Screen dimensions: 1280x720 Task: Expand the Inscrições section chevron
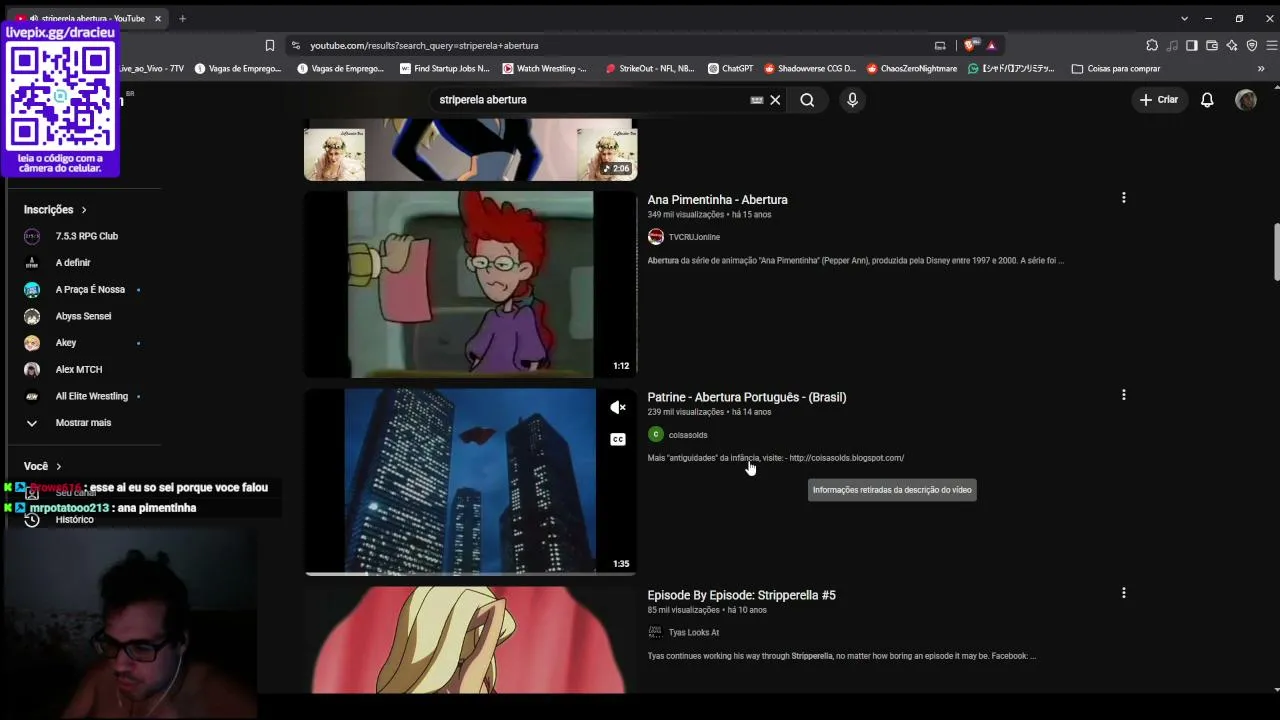click(84, 210)
